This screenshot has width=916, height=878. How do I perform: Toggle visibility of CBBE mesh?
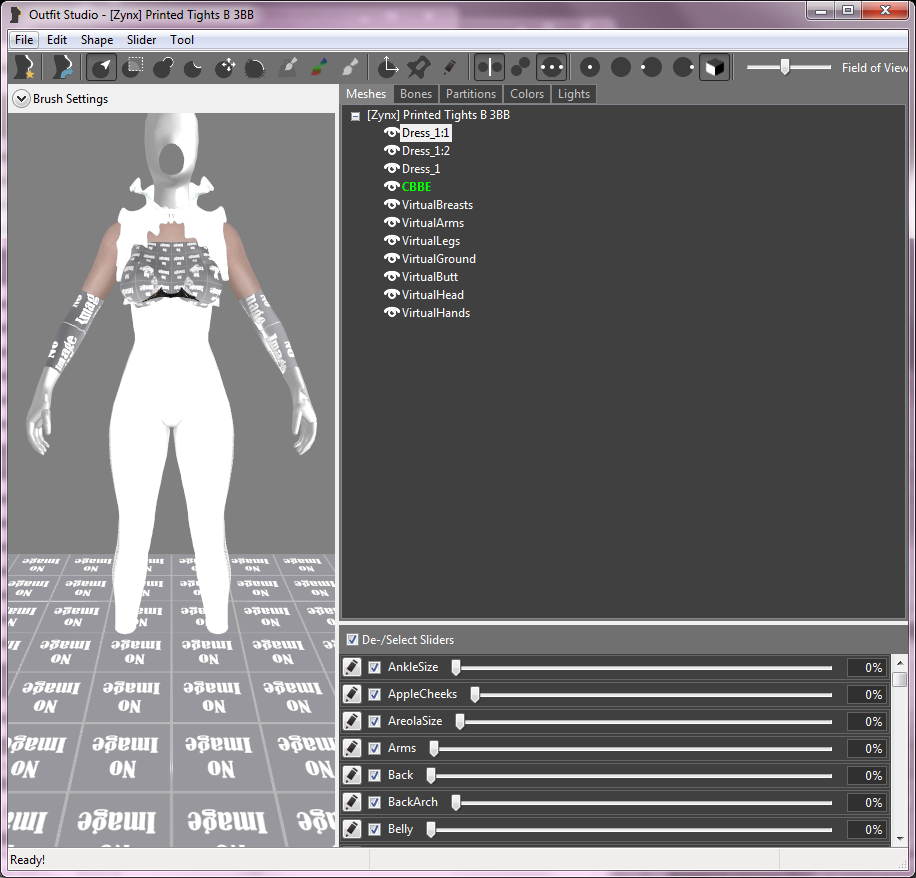click(x=391, y=186)
